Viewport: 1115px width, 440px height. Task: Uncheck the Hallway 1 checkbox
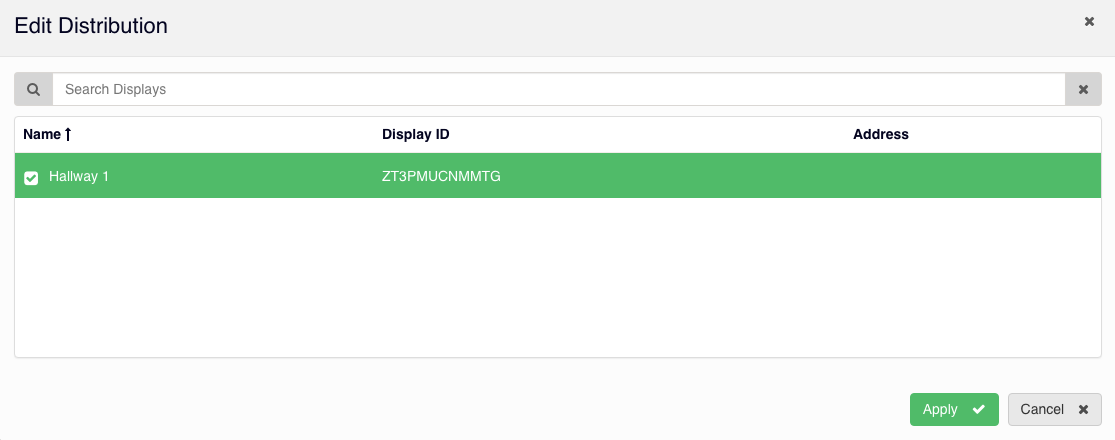click(31, 177)
